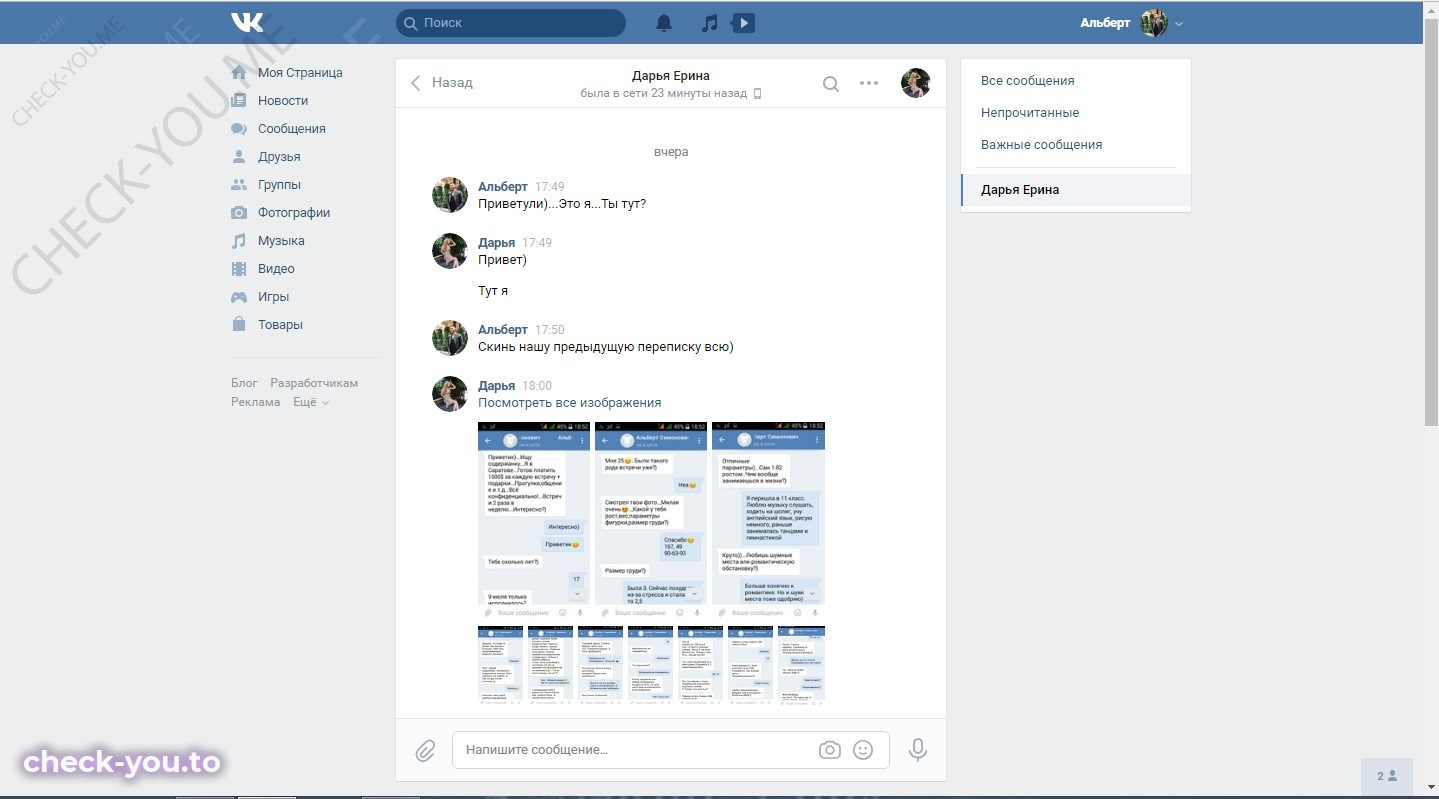Go to Моя Страница
The image size is (1439, 799).
[300, 73]
